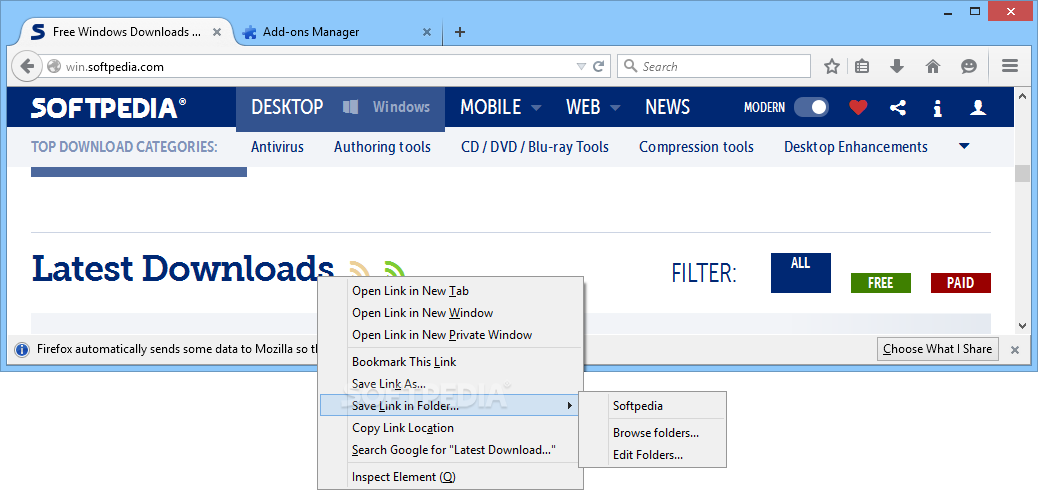Click the Choose What I Share button
The image size is (1038, 490).
pyautogui.click(x=937, y=349)
